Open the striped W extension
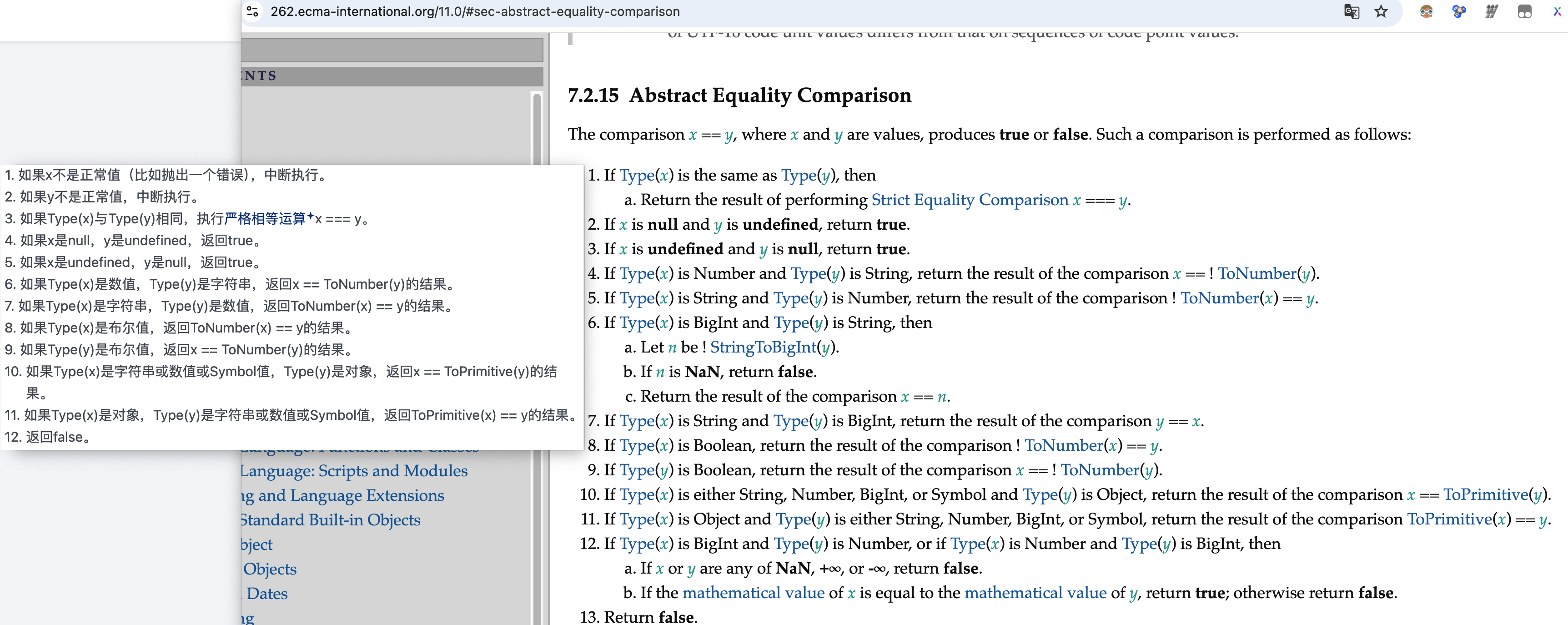The image size is (1568, 625). [x=1491, y=11]
